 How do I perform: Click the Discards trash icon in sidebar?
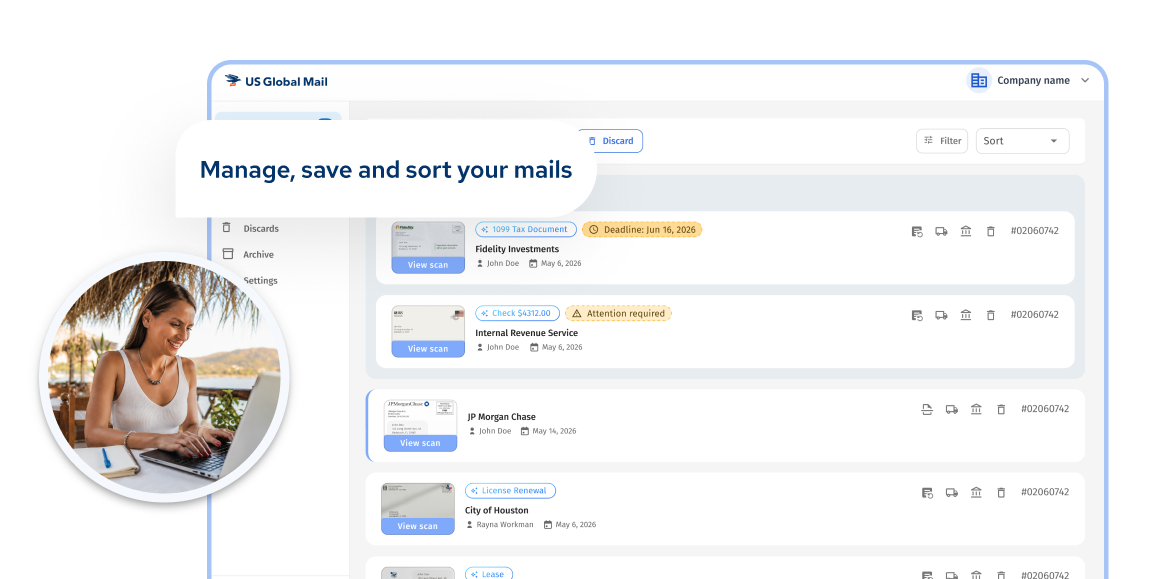point(226,228)
